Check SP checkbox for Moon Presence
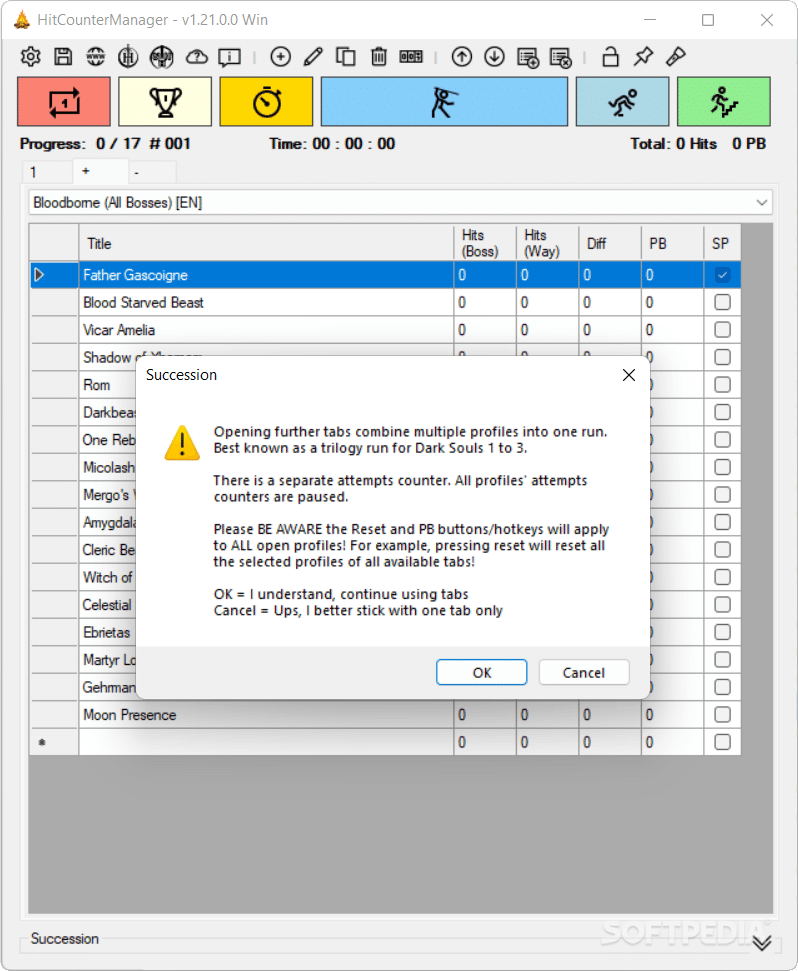Screen dimensions: 798x971 [722, 715]
